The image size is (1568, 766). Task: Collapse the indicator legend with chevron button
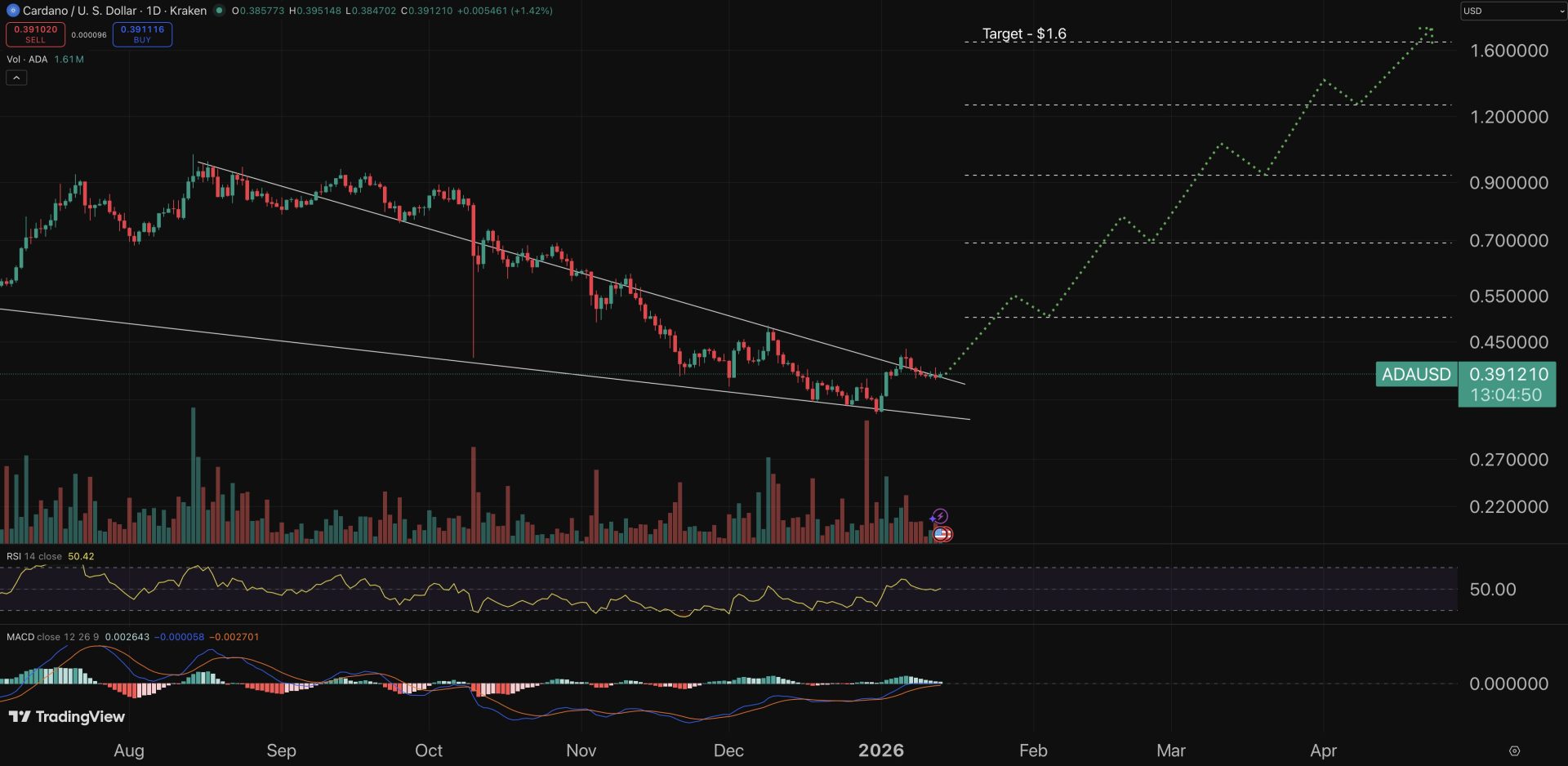(16, 78)
